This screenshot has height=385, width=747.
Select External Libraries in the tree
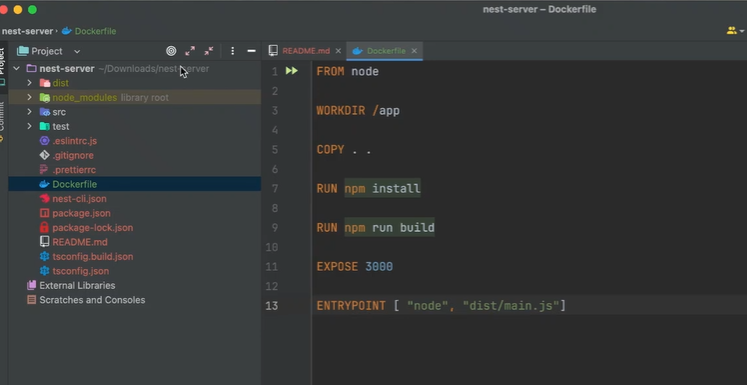(x=77, y=285)
